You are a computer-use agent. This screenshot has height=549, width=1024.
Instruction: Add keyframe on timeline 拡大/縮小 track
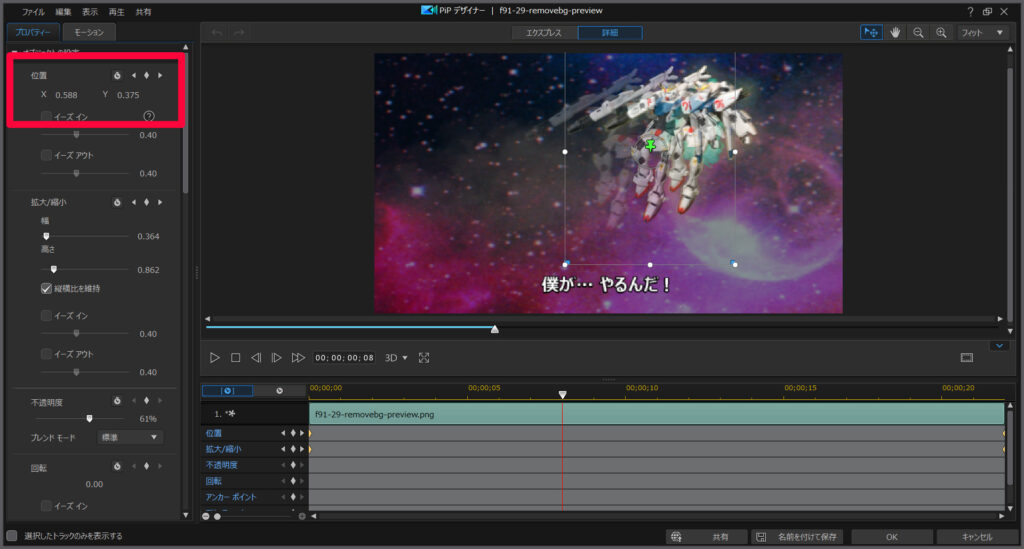click(x=293, y=449)
